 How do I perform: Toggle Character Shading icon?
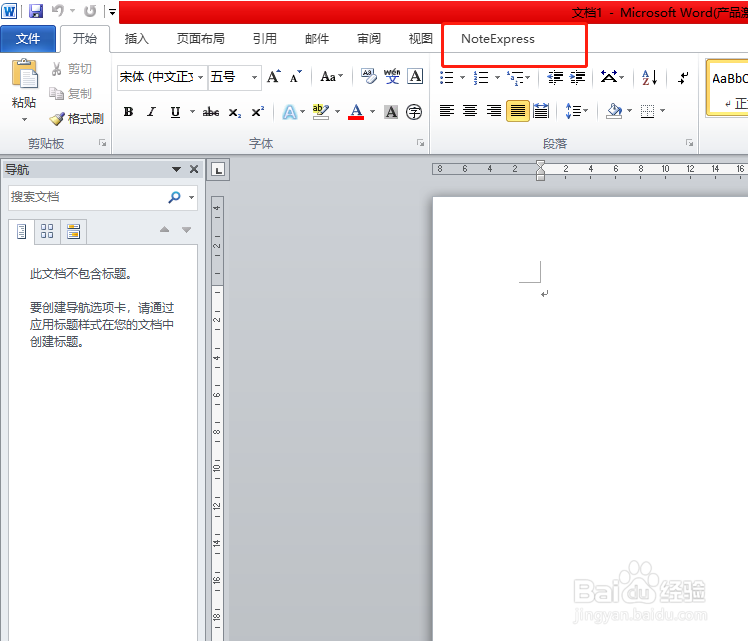tap(391, 112)
